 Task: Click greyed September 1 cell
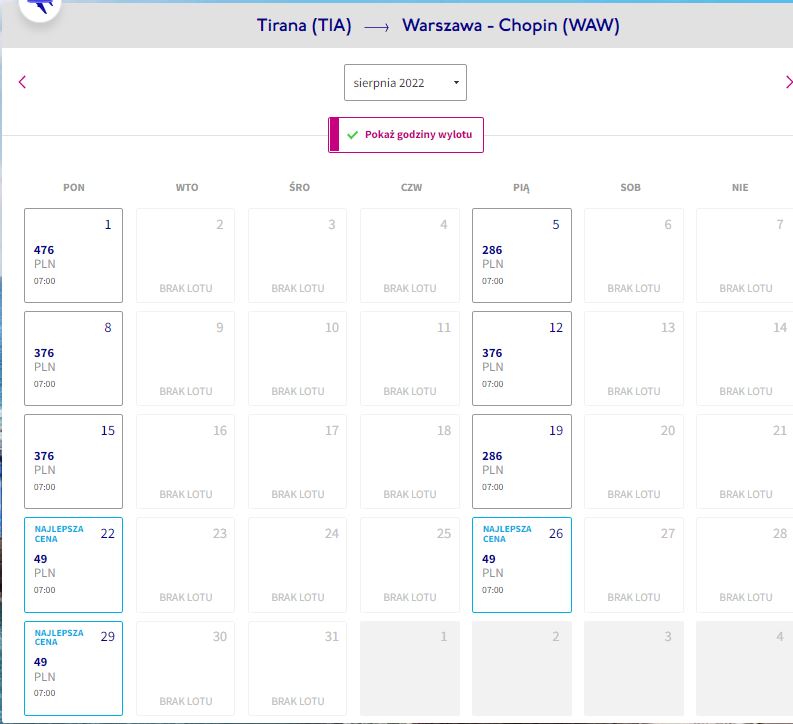click(x=410, y=668)
